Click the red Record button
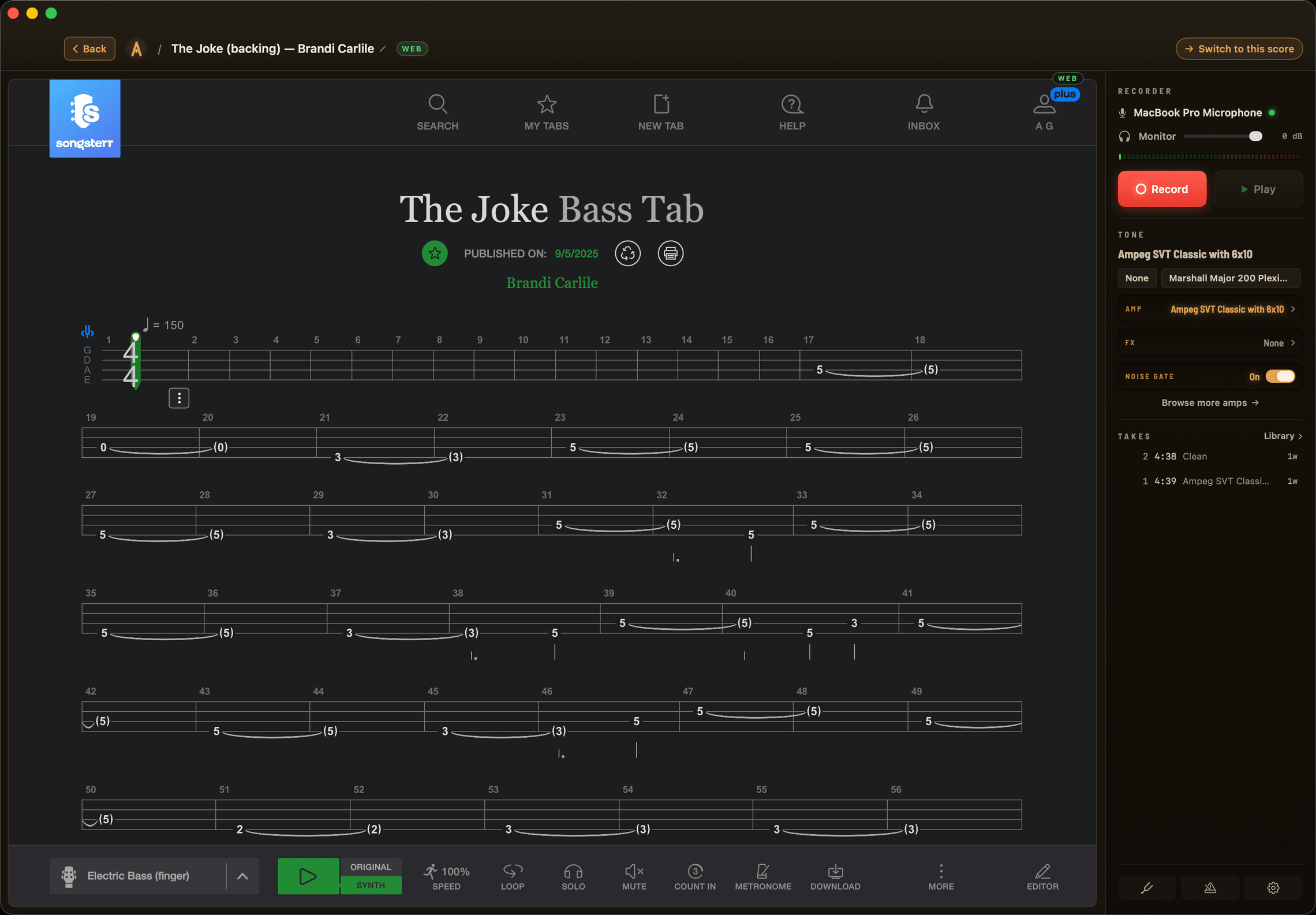 pos(1162,189)
